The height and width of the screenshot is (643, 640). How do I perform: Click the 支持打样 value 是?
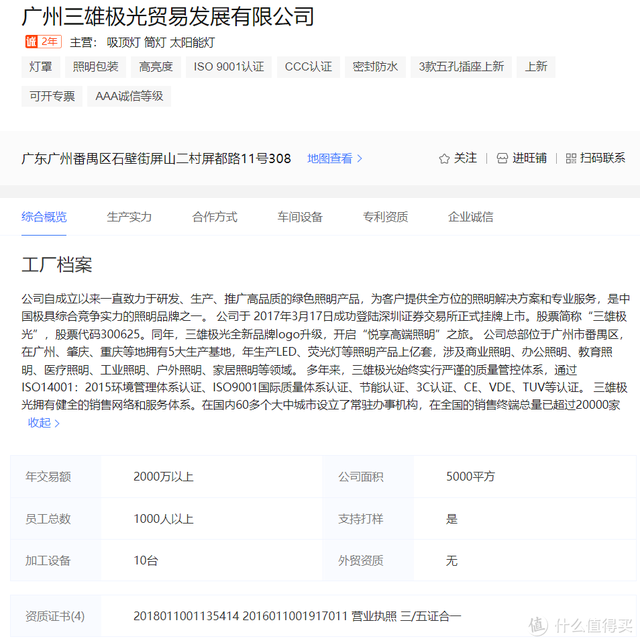pos(452,519)
